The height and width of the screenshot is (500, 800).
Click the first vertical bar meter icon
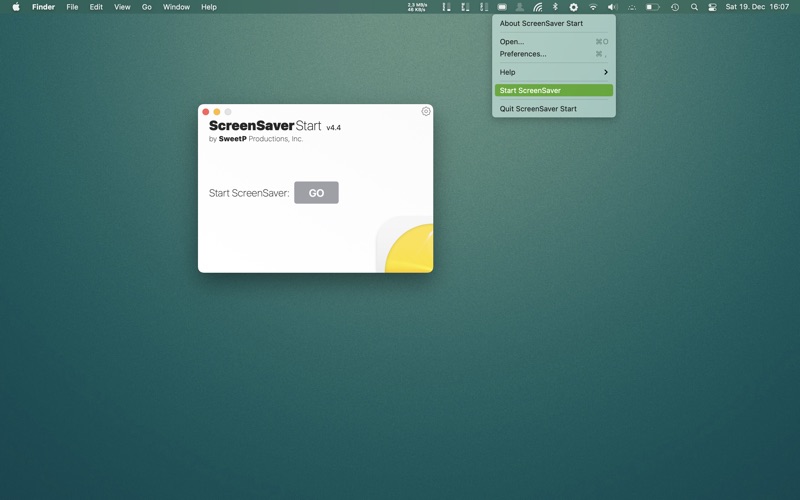pos(446,7)
